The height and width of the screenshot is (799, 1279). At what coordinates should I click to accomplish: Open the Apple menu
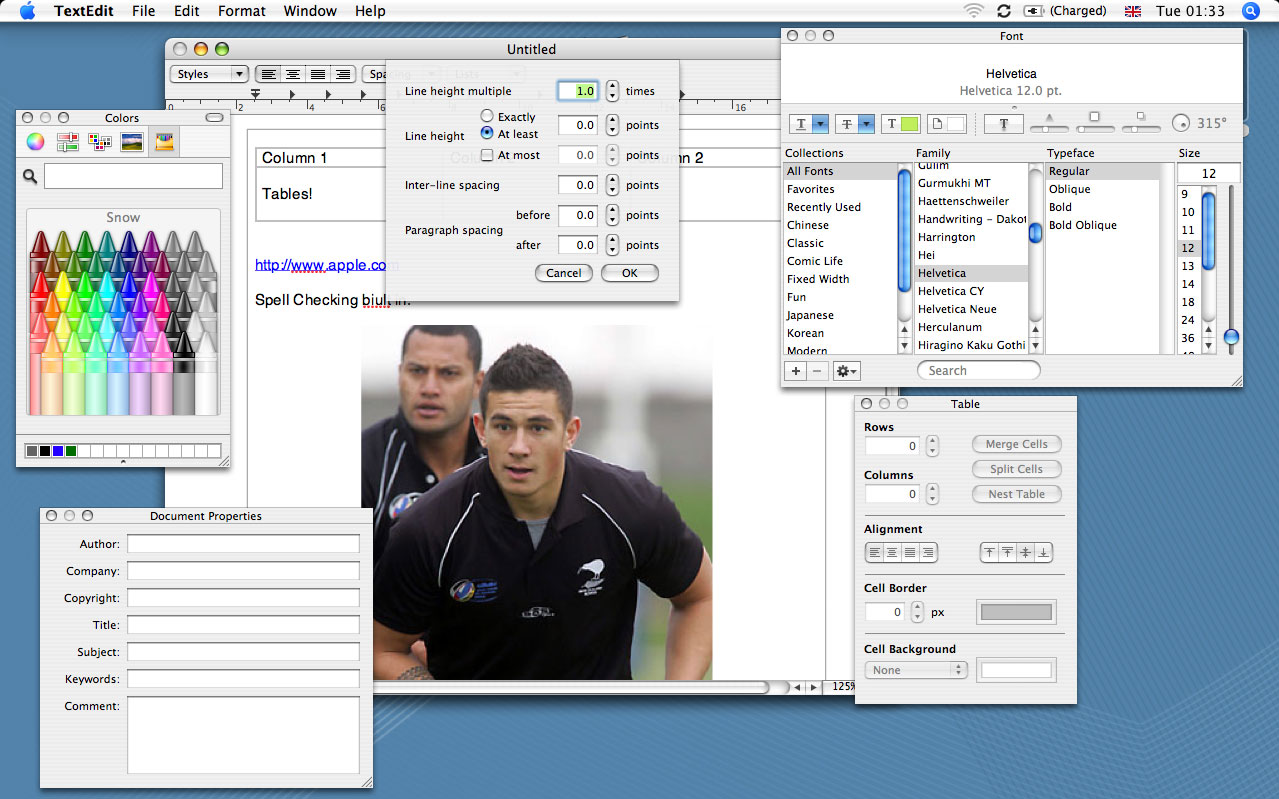click(x=27, y=11)
